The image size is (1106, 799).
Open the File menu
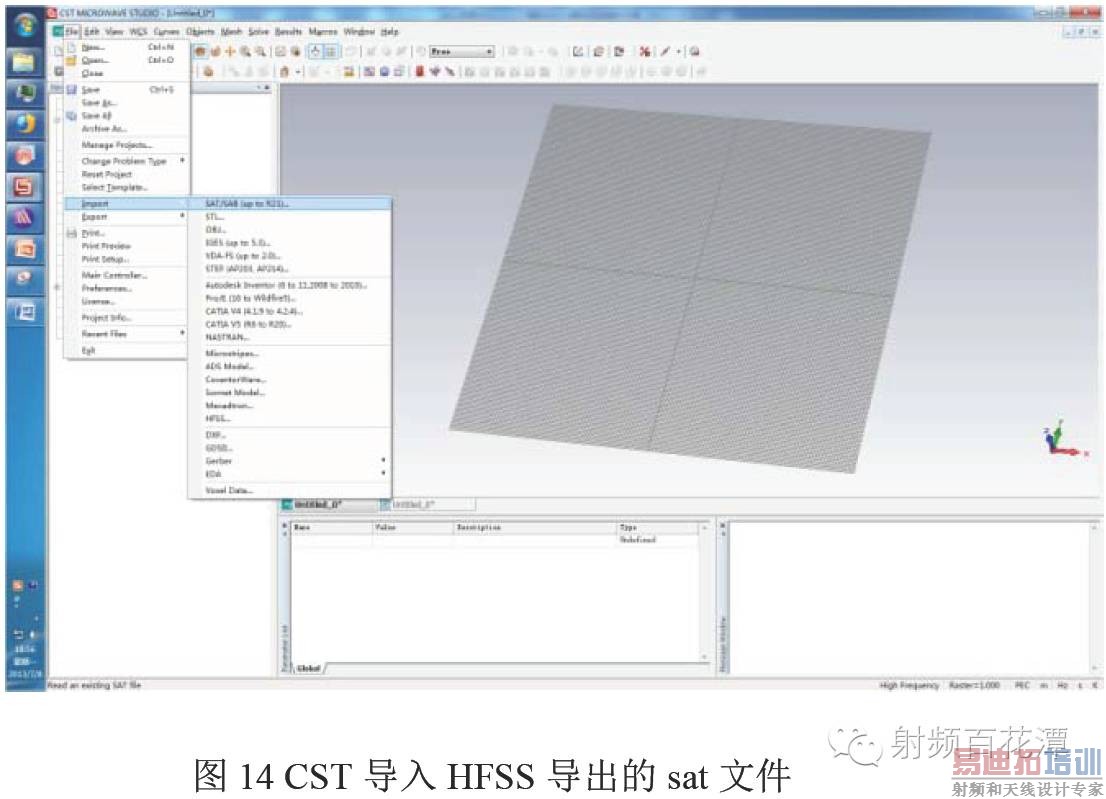(x=72, y=32)
